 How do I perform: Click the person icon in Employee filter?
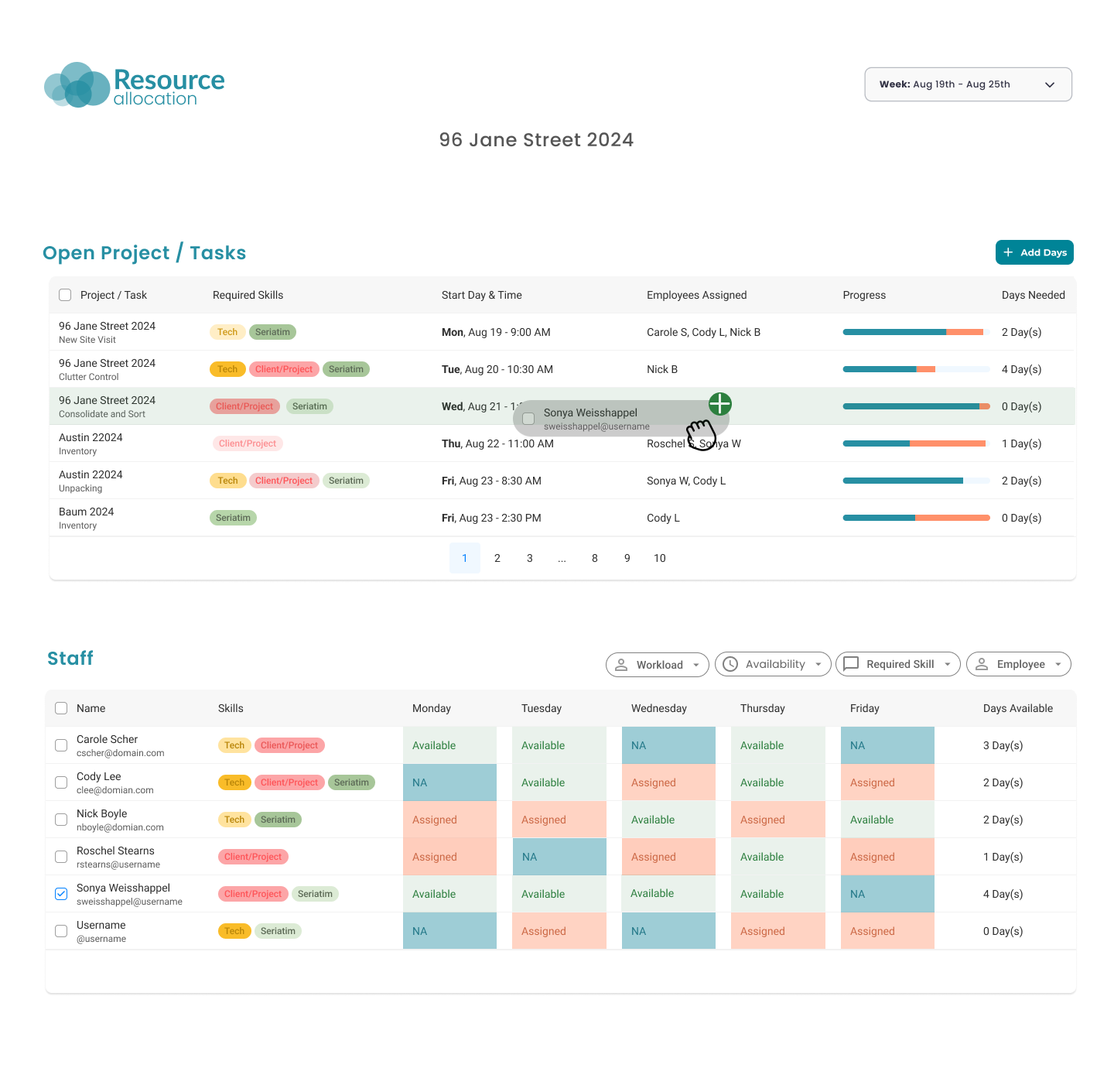[982, 664]
